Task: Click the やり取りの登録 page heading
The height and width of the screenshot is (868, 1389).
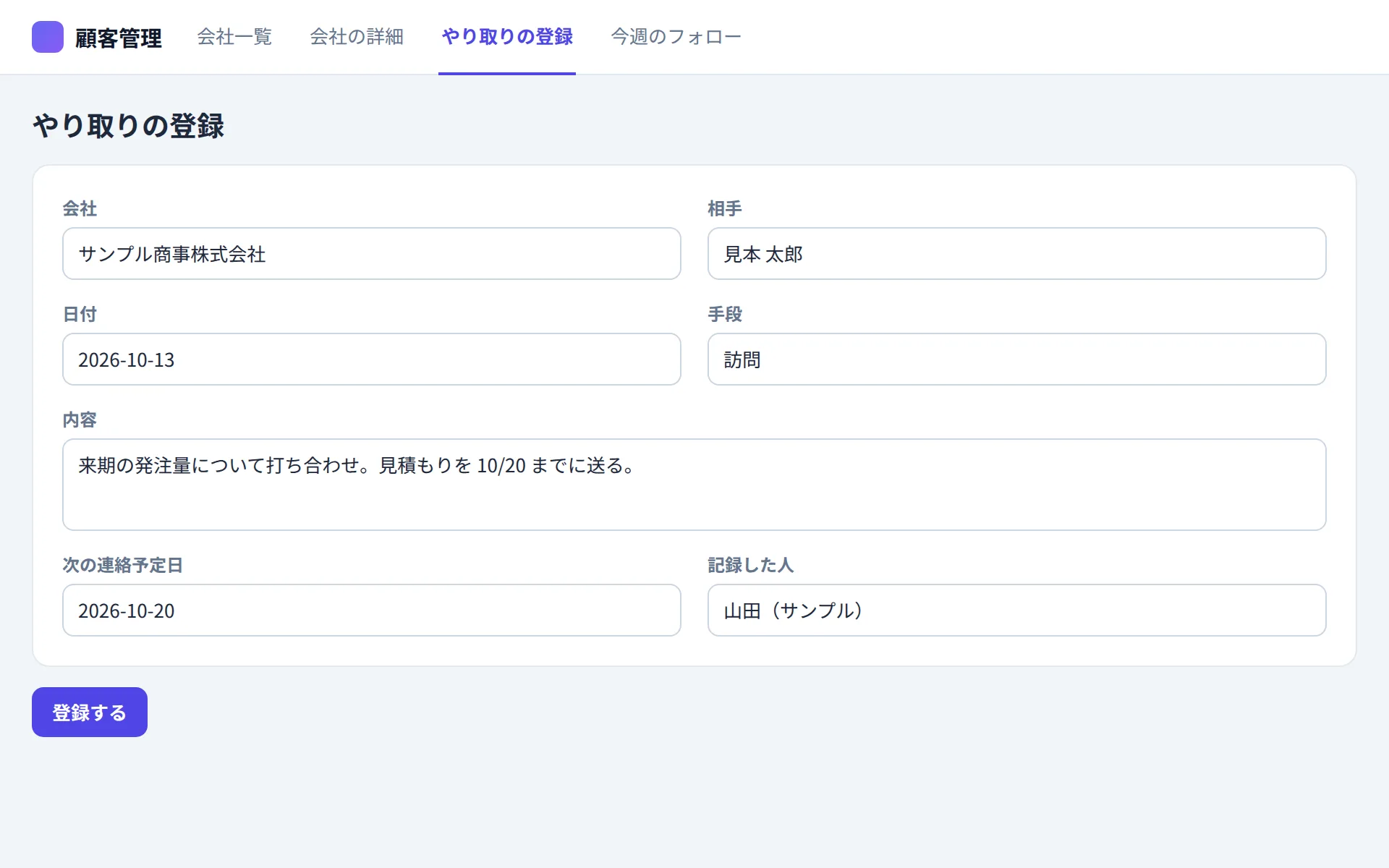Action: click(129, 126)
